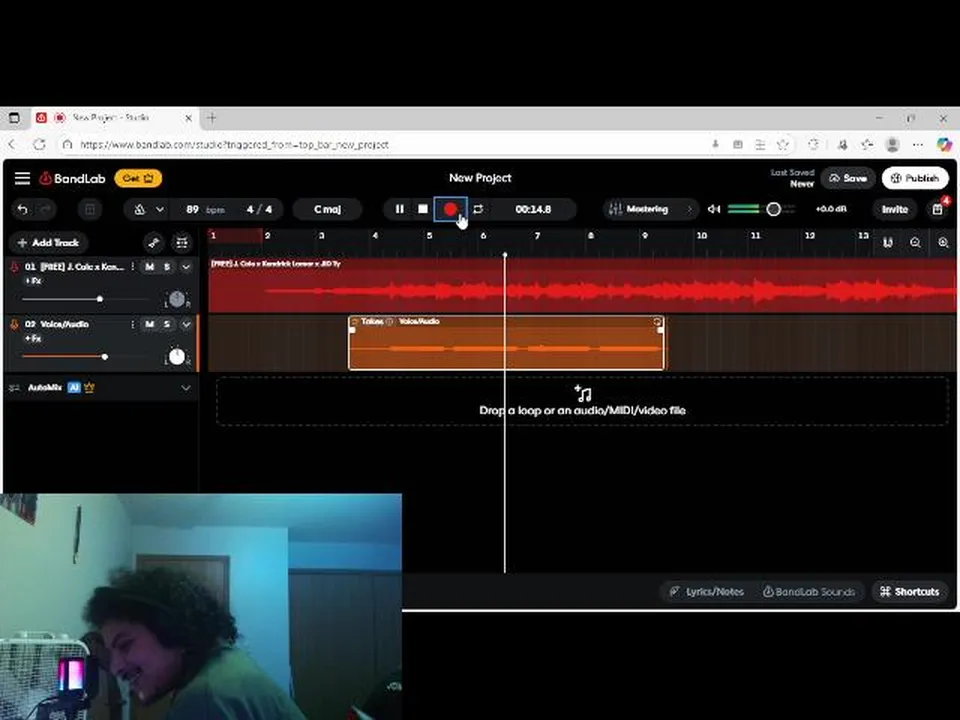
Task: Click the yellow Get membership button
Action: [138, 178]
